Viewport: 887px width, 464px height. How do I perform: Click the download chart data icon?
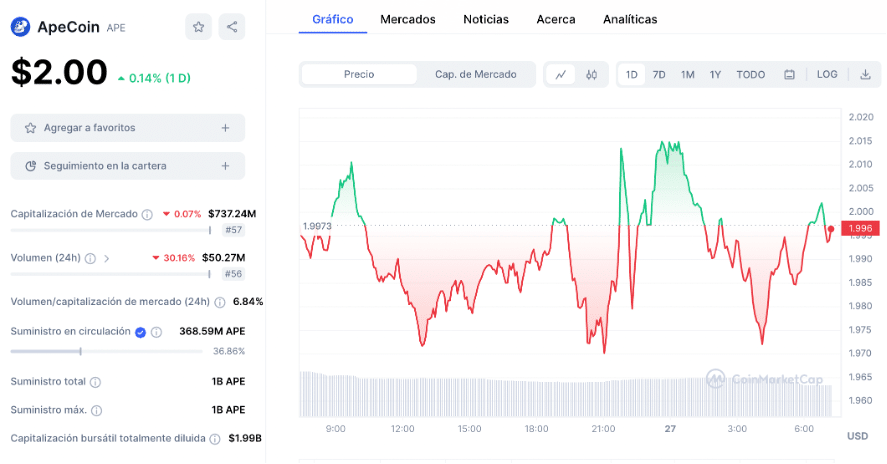(x=865, y=74)
